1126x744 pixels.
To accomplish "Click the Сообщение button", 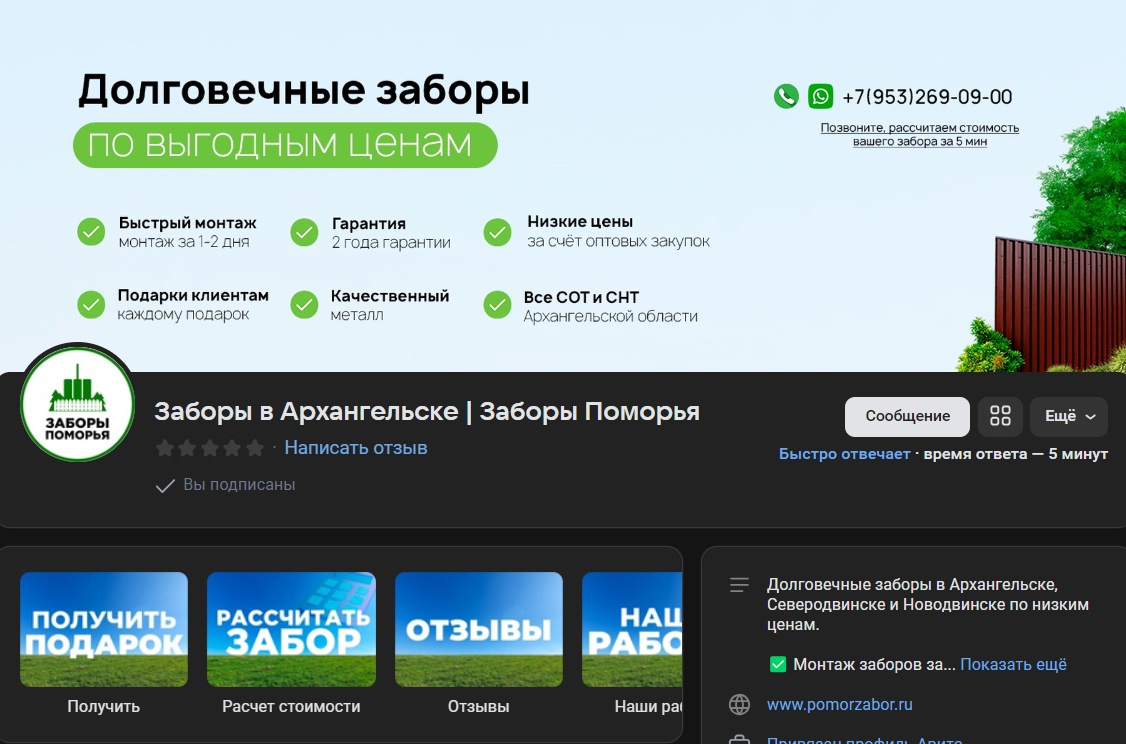I will 907,416.
